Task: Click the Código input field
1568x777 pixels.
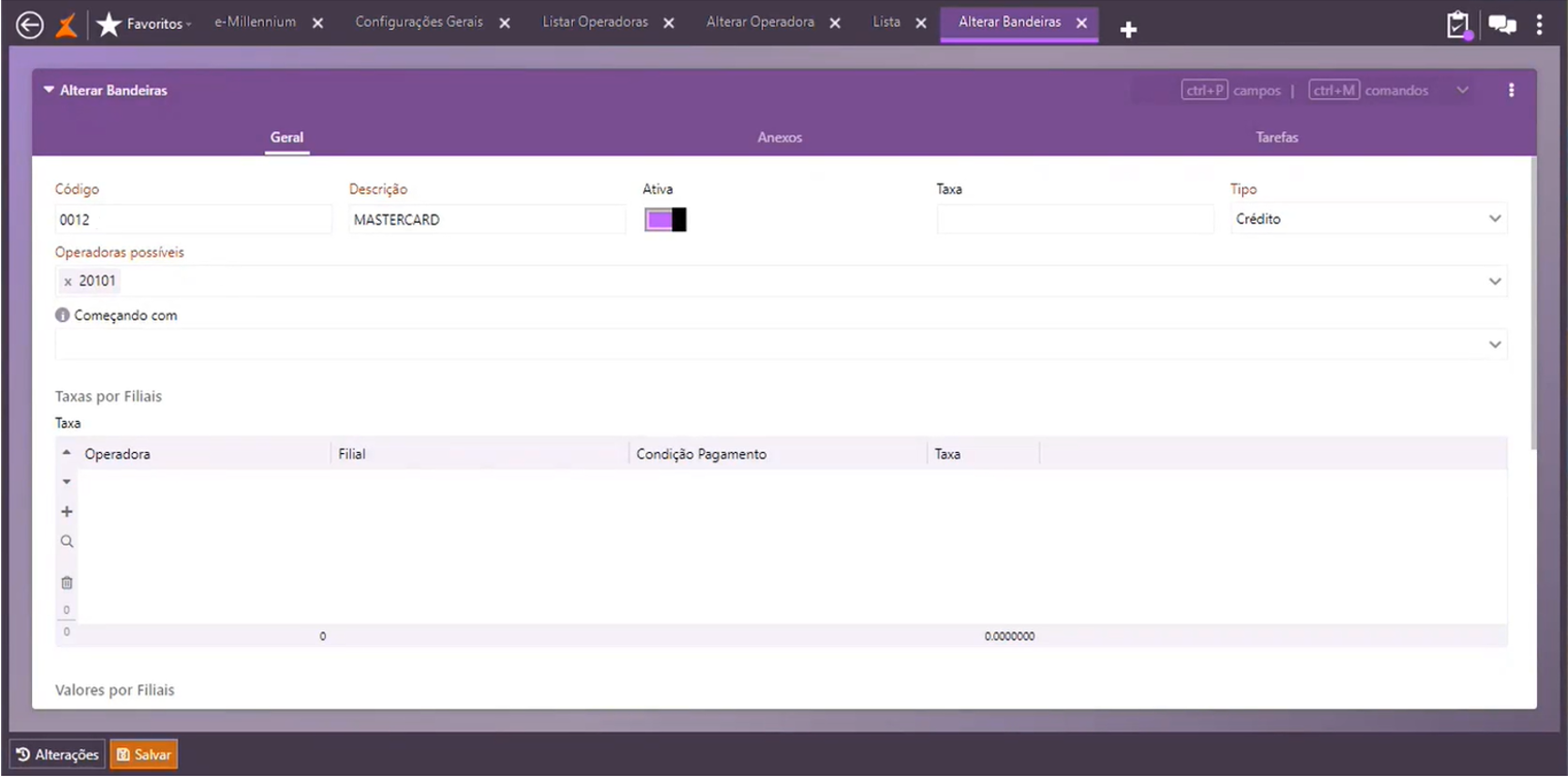Action: coord(193,219)
